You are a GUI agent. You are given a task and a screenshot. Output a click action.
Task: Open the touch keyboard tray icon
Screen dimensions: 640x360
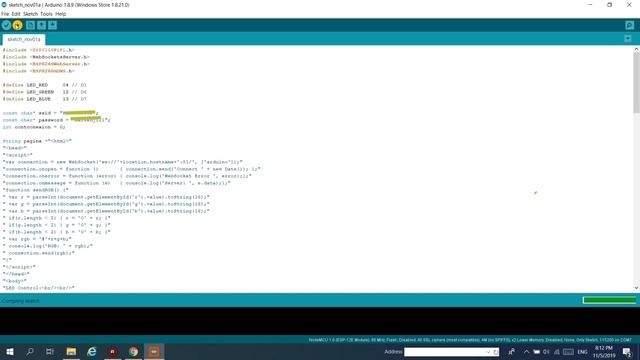568,352
